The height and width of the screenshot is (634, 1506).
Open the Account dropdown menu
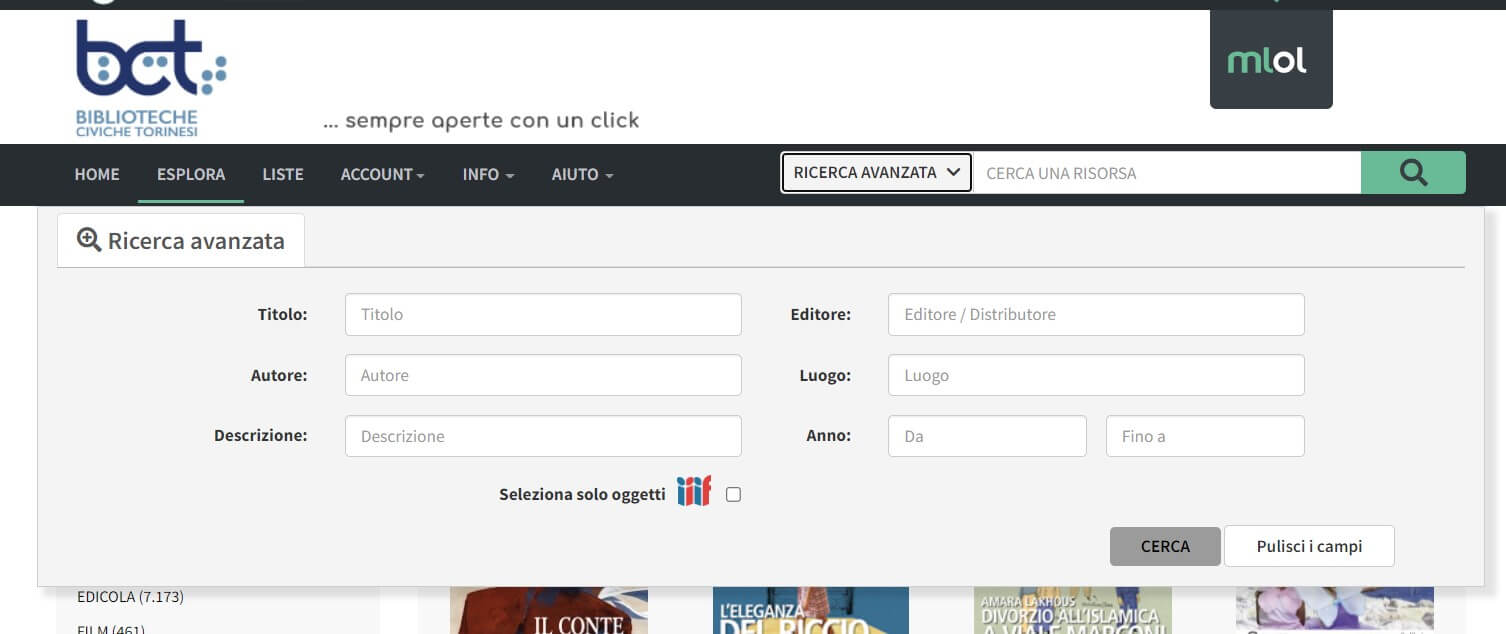pyautogui.click(x=382, y=174)
